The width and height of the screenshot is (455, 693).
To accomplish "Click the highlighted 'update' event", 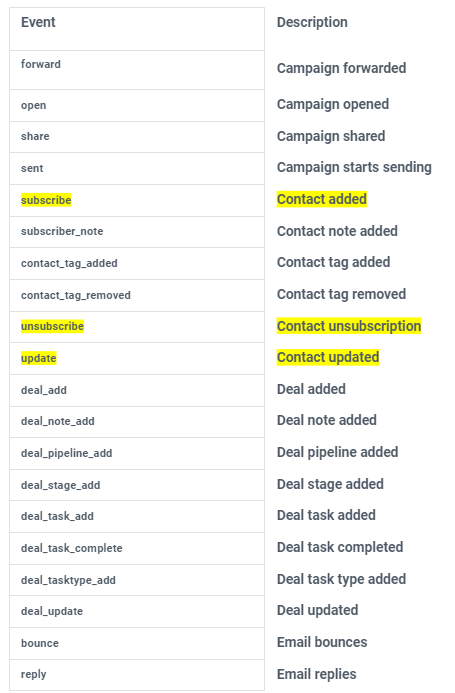I will coord(38,358).
